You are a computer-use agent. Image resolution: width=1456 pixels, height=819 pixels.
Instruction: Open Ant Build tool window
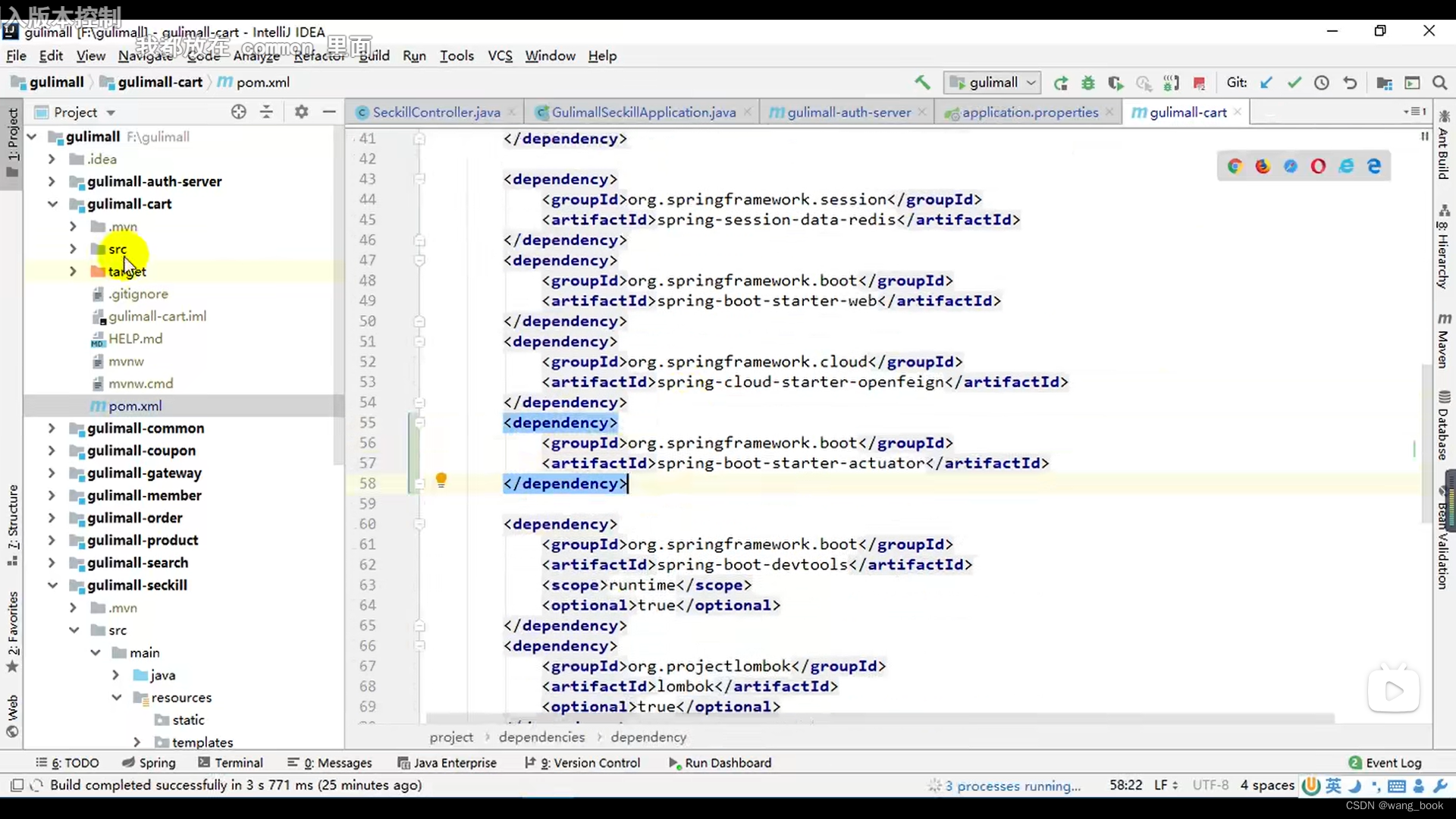click(x=1443, y=144)
